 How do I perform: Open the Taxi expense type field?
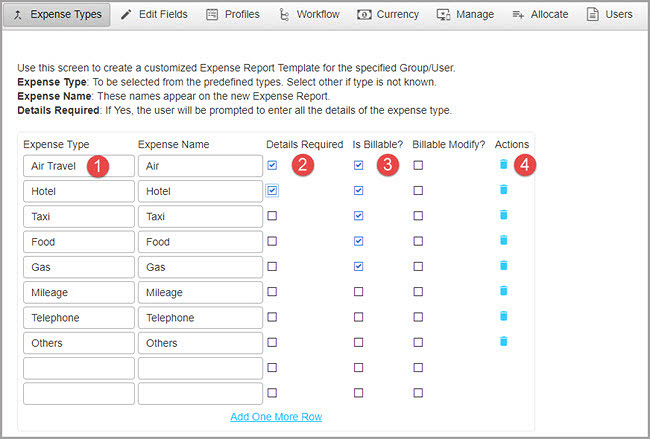tap(79, 216)
